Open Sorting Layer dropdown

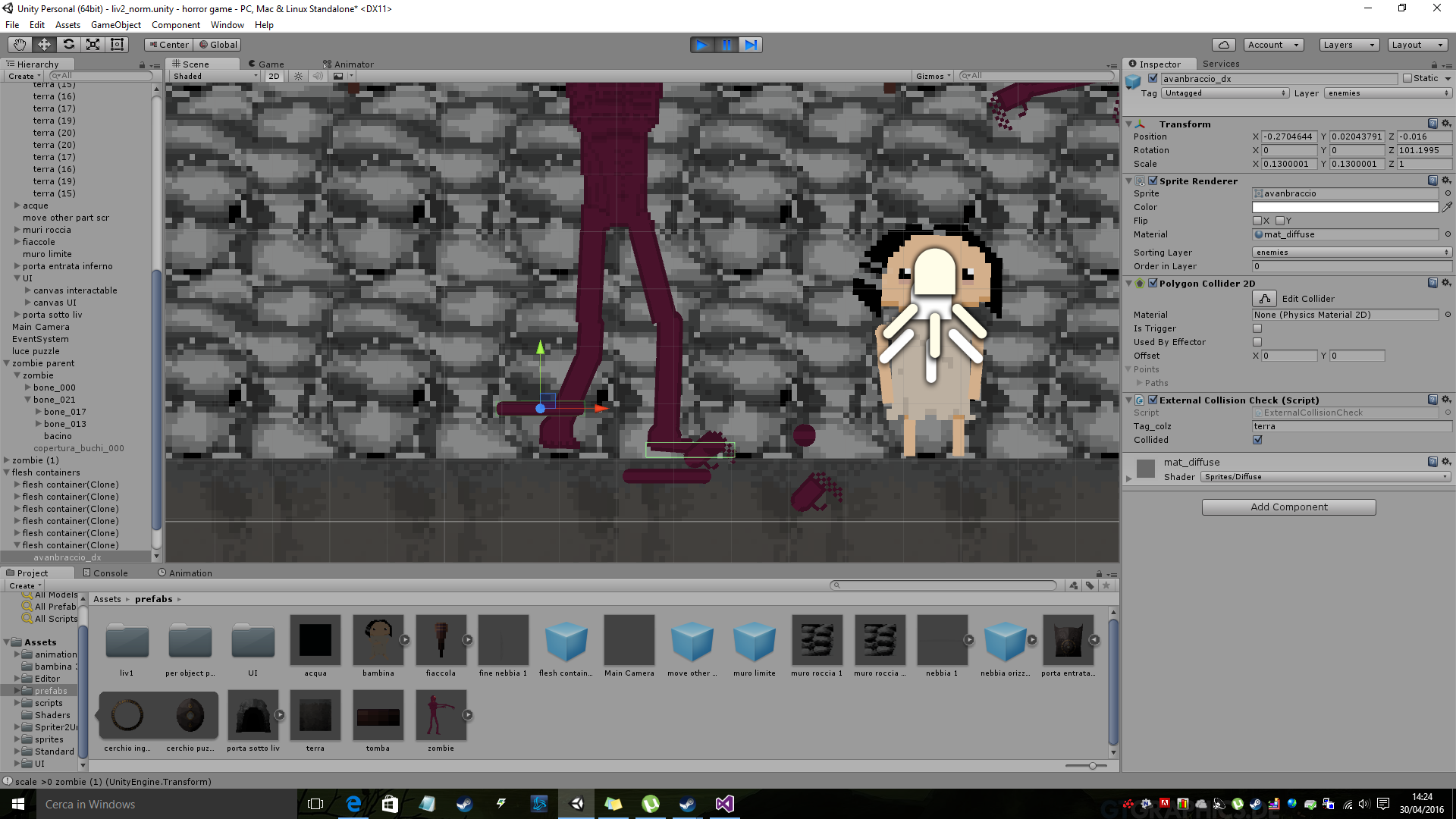[1351, 253]
